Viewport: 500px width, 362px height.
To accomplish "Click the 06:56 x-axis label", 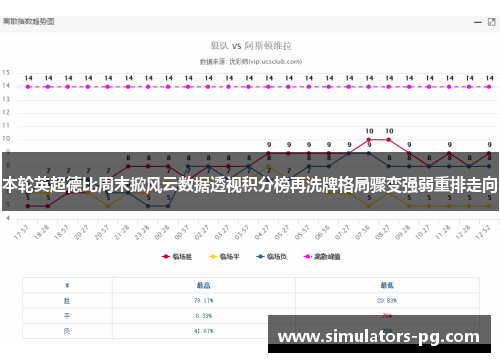I will click(x=322, y=232).
